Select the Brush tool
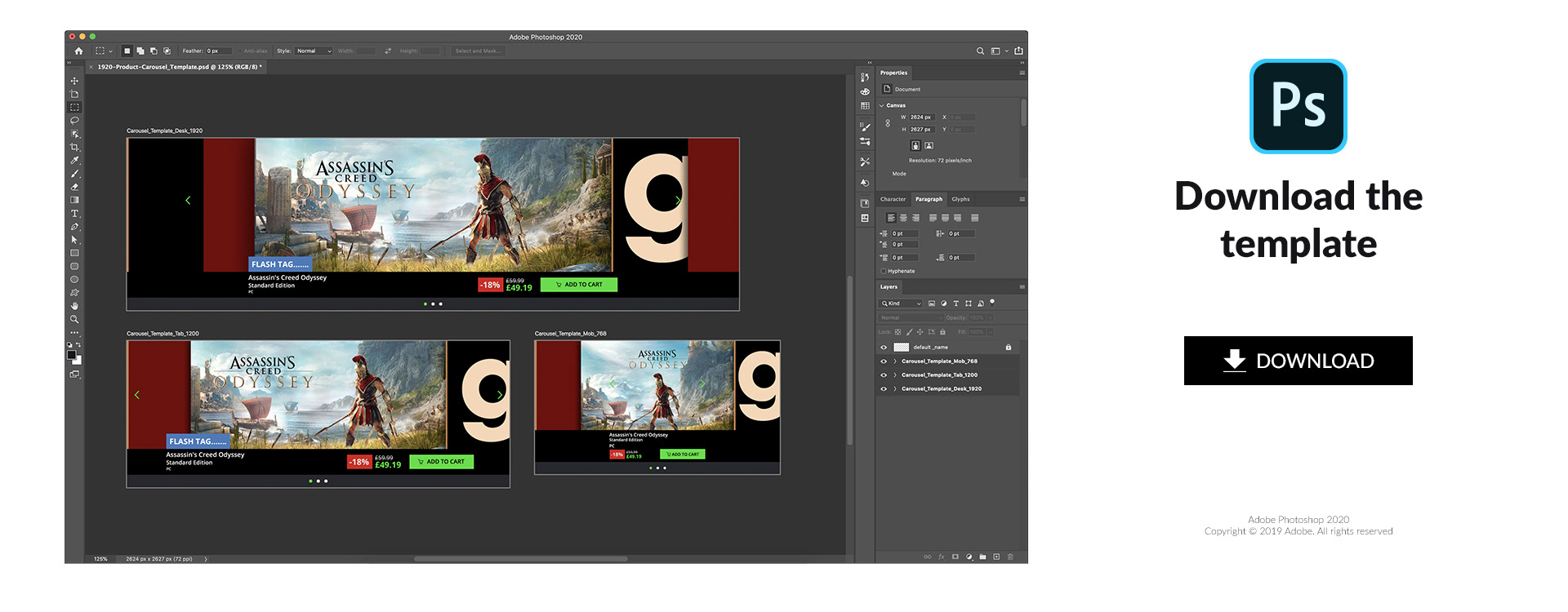The width and height of the screenshot is (1568, 612). (x=74, y=173)
